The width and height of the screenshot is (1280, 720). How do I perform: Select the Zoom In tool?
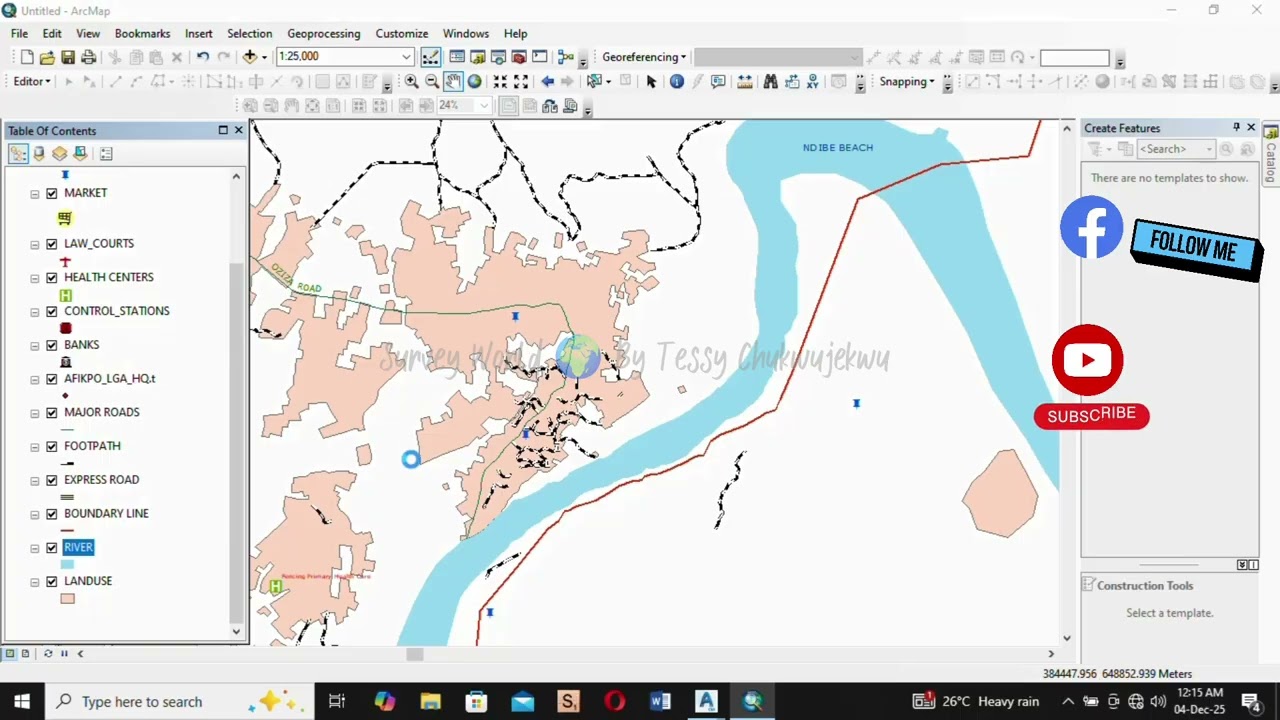[411, 82]
